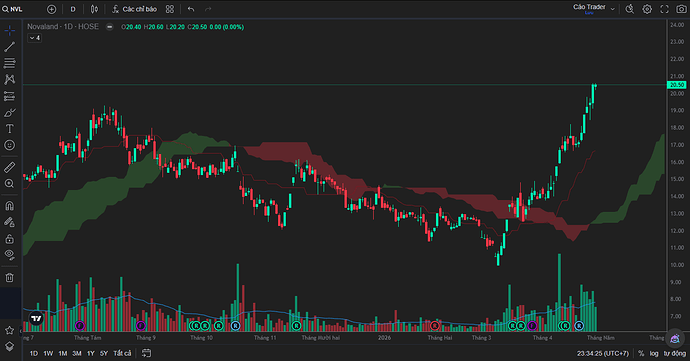Image resolution: width=690 pixels, height=361 pixels.
Task: Select the 1W time range
Action: 48,353
